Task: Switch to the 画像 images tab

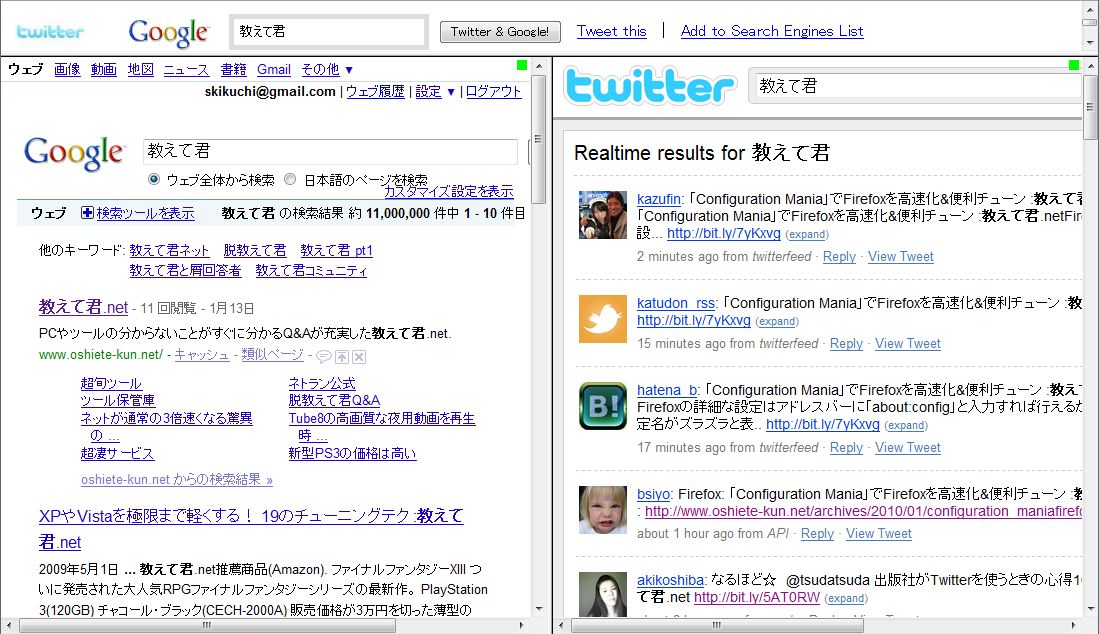Action: pos(67,69)
